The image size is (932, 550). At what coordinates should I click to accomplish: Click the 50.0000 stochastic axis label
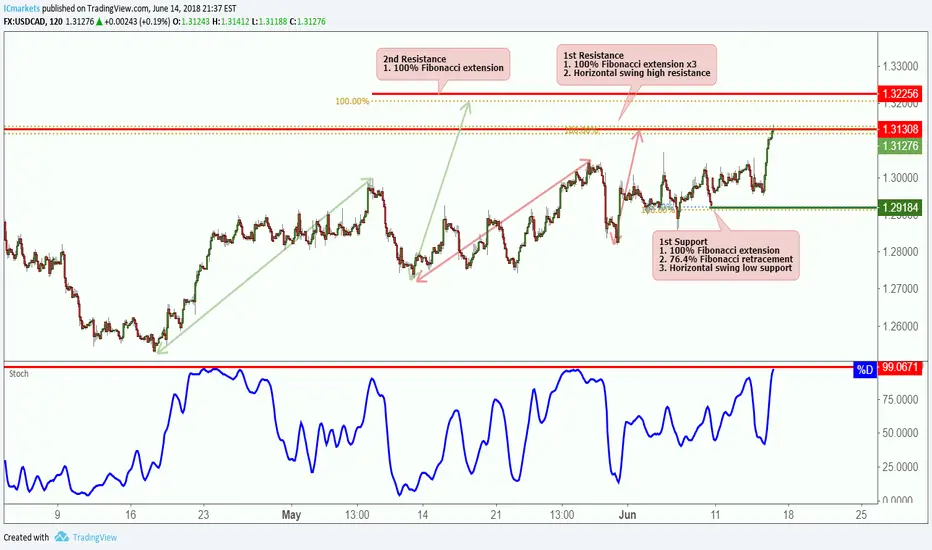(x=900, y=433)
